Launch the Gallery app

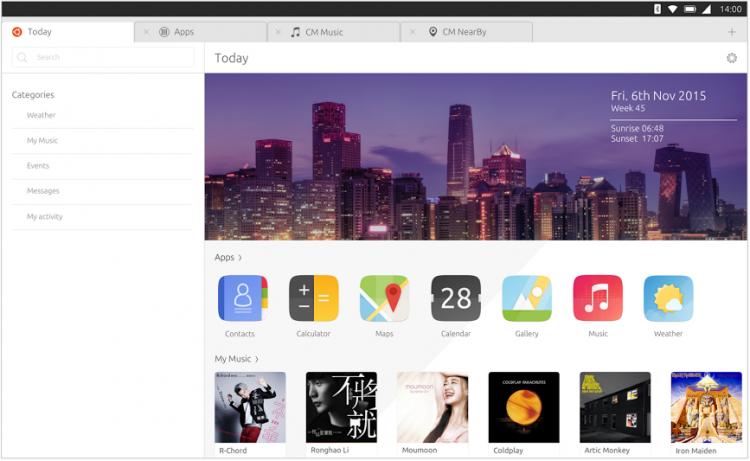pos(526,298)
